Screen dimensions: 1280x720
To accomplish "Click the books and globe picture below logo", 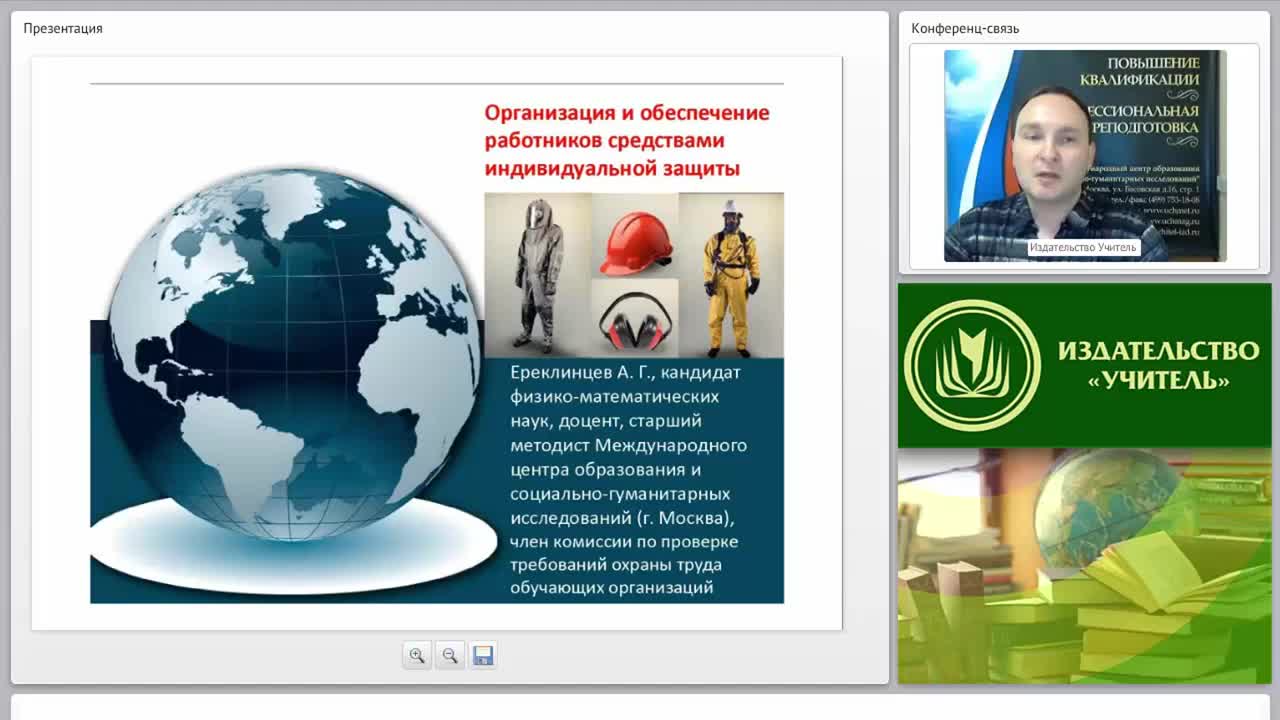I will [x=1085, y=566].
